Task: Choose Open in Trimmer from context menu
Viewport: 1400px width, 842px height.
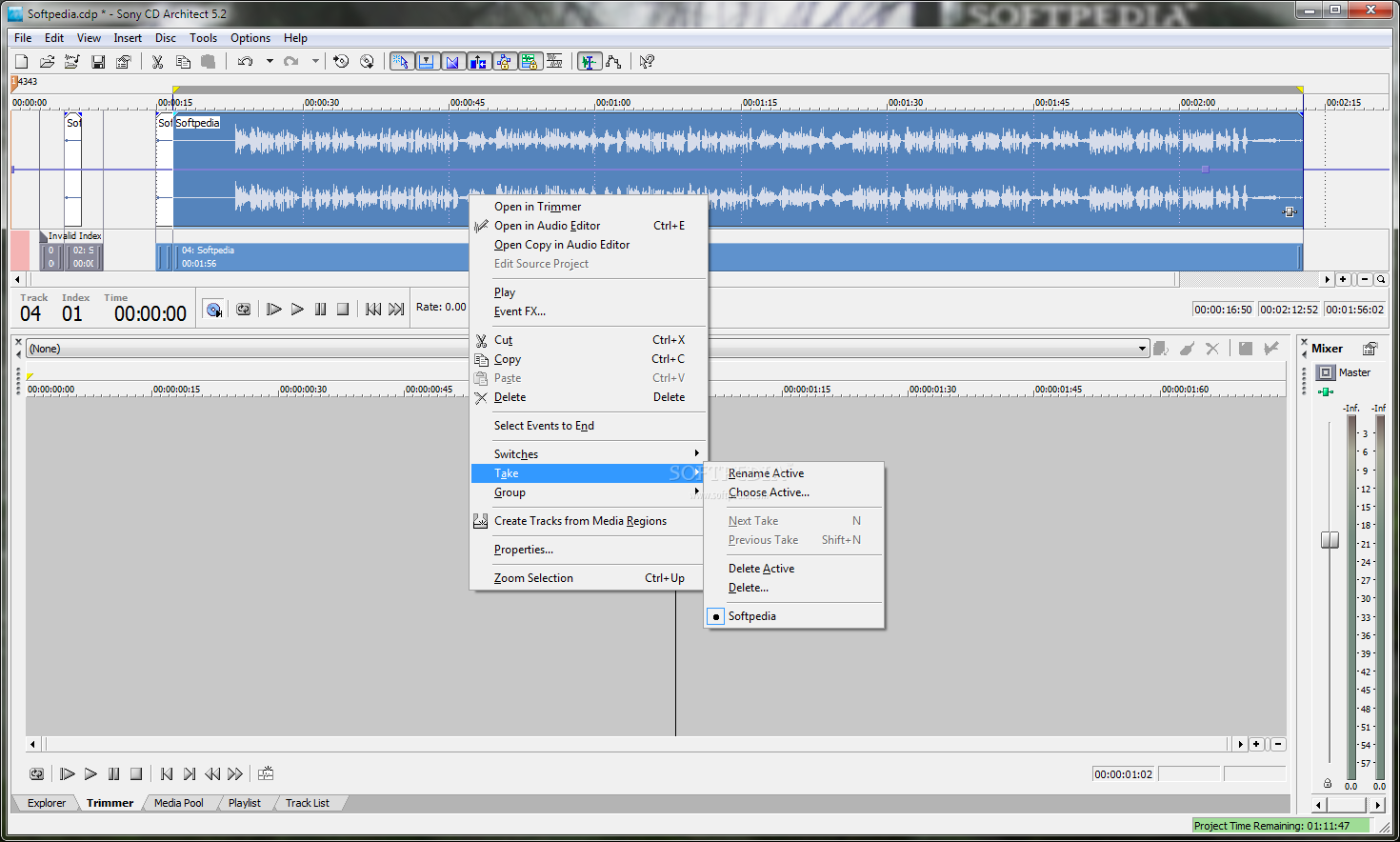Action: point(589,207)
